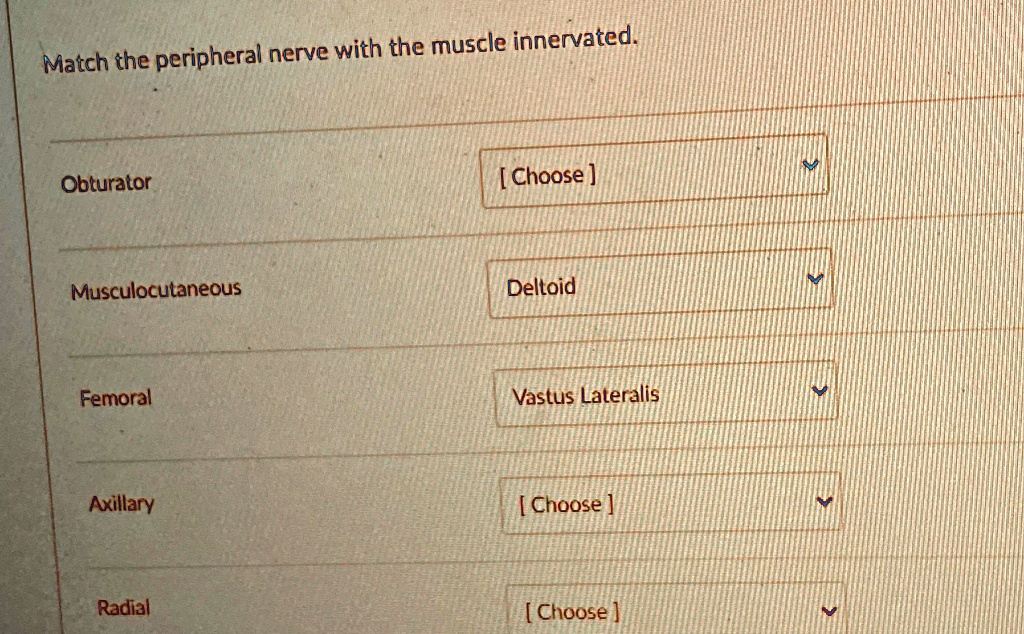
Task: Click the Musculocutaneous nerve label
Action: [155, 289]
